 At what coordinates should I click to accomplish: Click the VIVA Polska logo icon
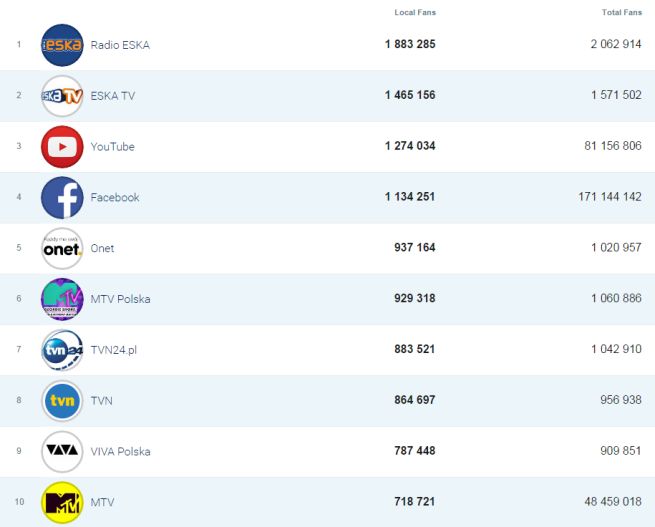pyautogui.click(x=62, y=451)
